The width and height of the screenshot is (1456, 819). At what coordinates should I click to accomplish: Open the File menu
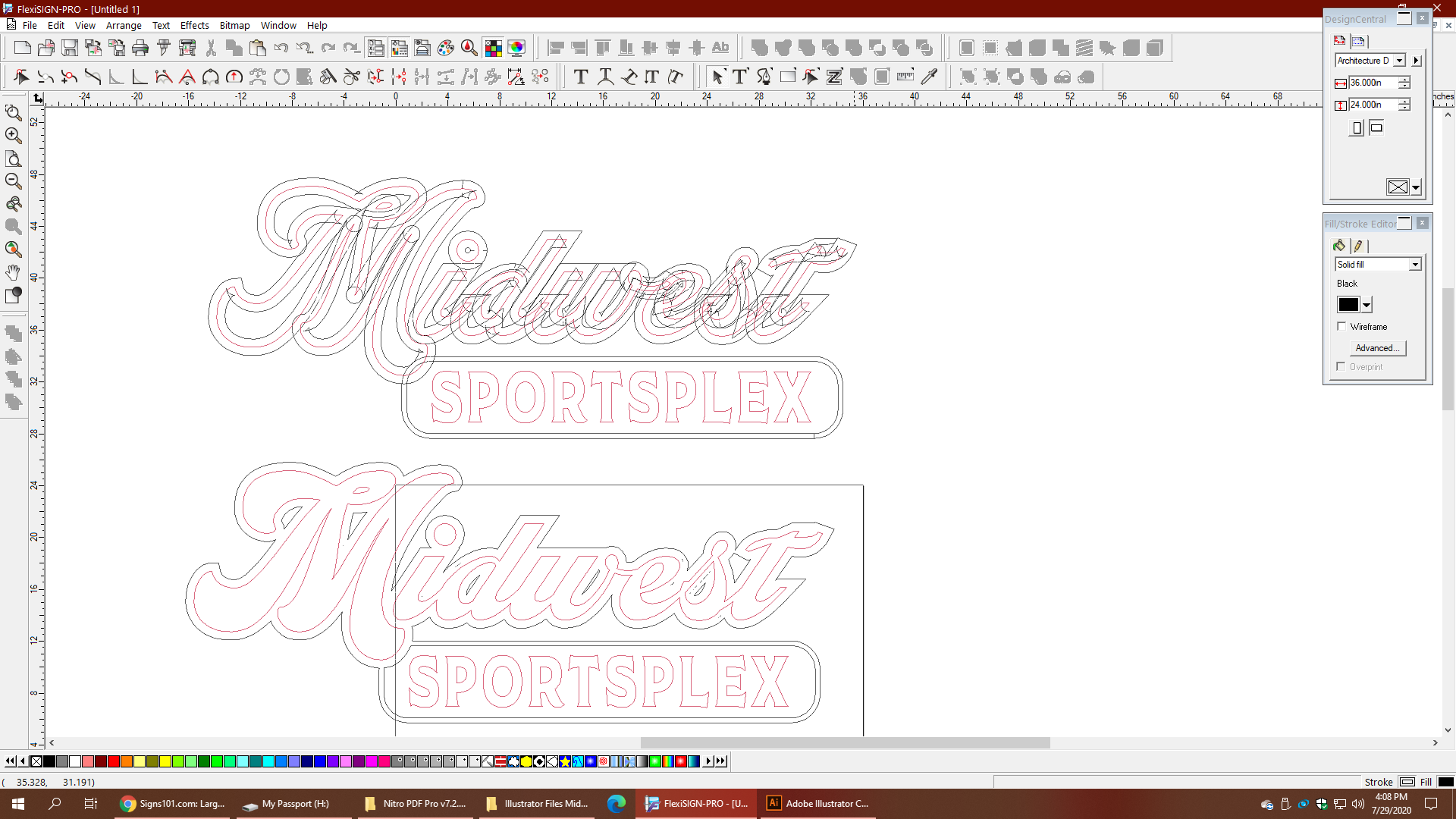[30, 25]
